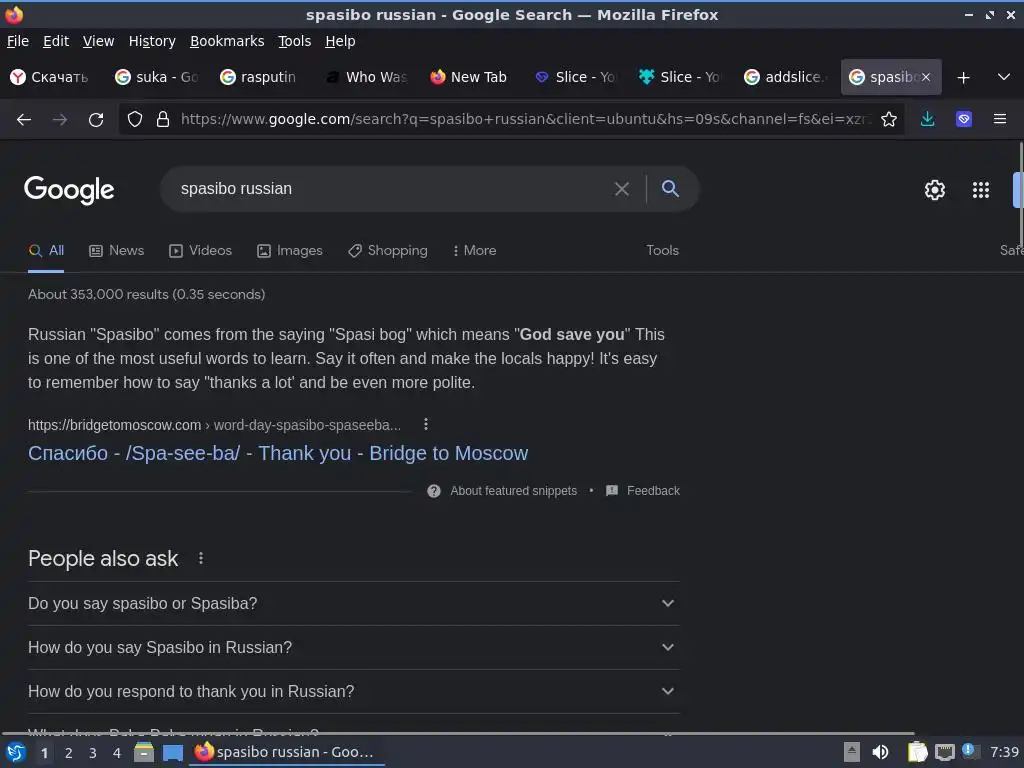Open the purple extension icon in toolbar

pos(964,119)
